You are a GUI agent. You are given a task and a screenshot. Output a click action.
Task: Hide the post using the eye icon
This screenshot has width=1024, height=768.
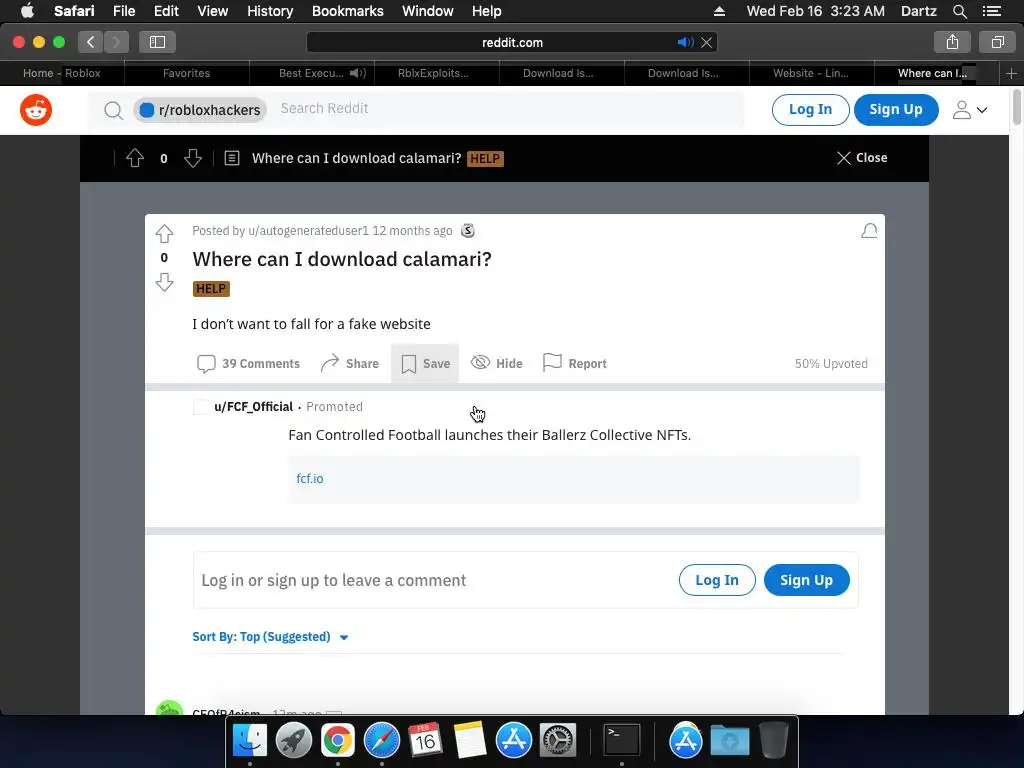pos(497,363)
